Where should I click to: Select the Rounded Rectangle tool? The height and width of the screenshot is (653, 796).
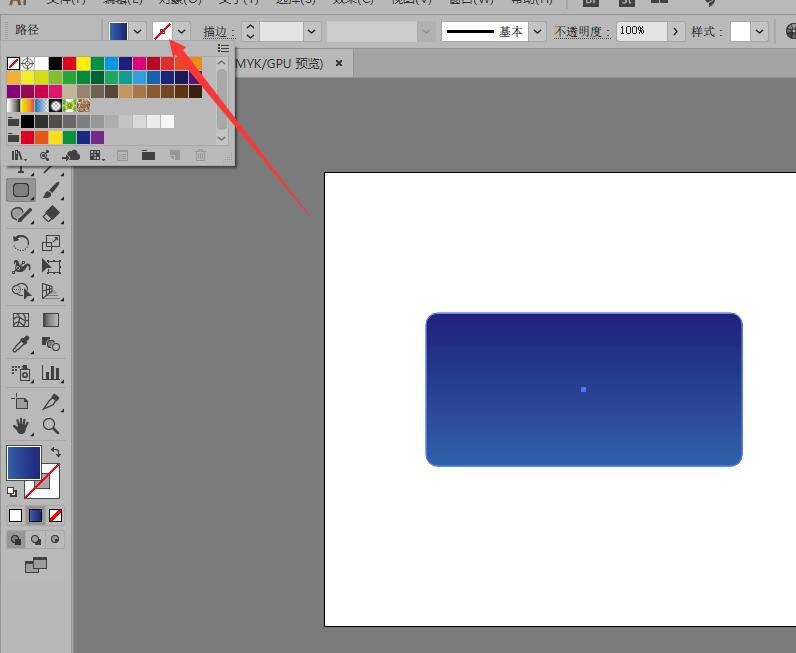tap(21, 190)
